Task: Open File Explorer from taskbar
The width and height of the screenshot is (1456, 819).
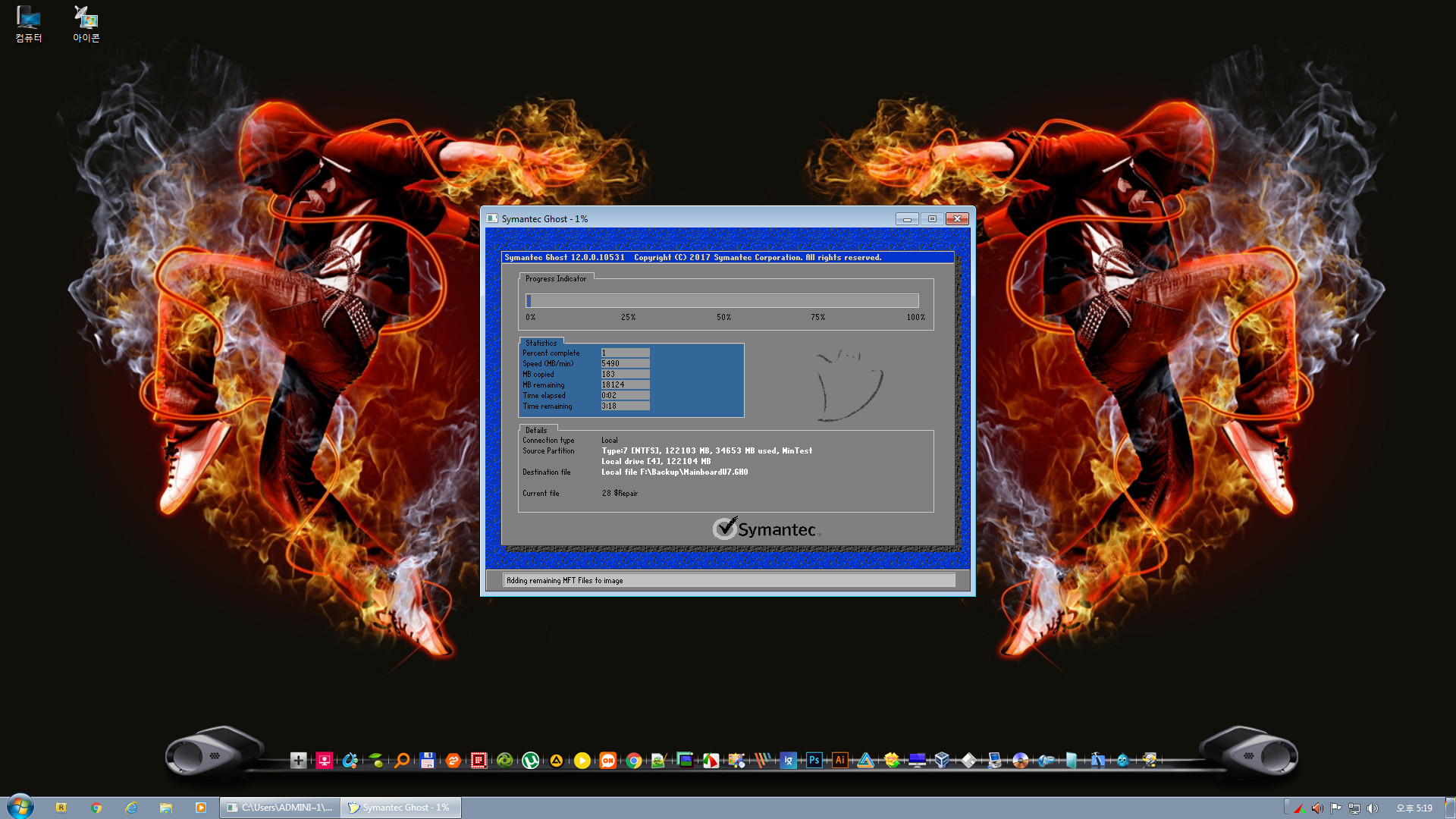Action: point(166,808)
